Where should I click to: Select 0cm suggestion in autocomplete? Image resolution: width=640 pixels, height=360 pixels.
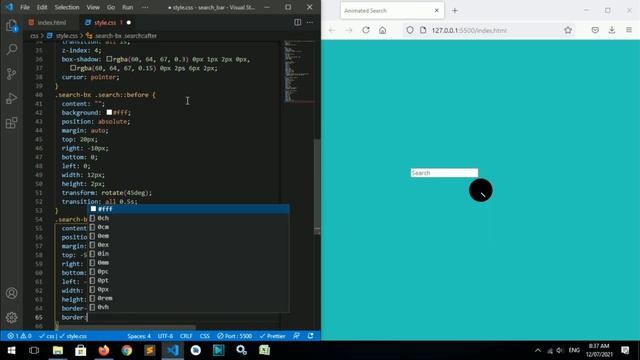click(x=189, y=227)
